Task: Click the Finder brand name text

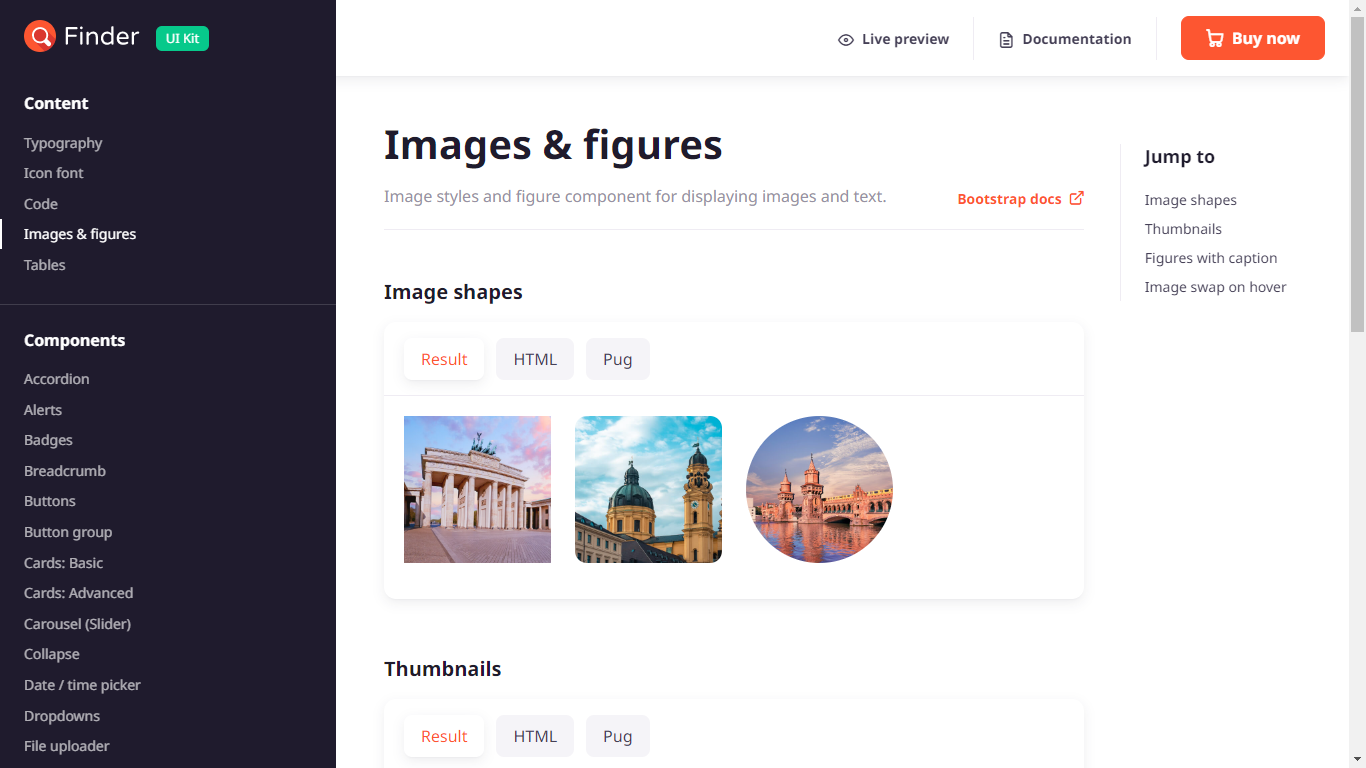Action: (101, 37)
